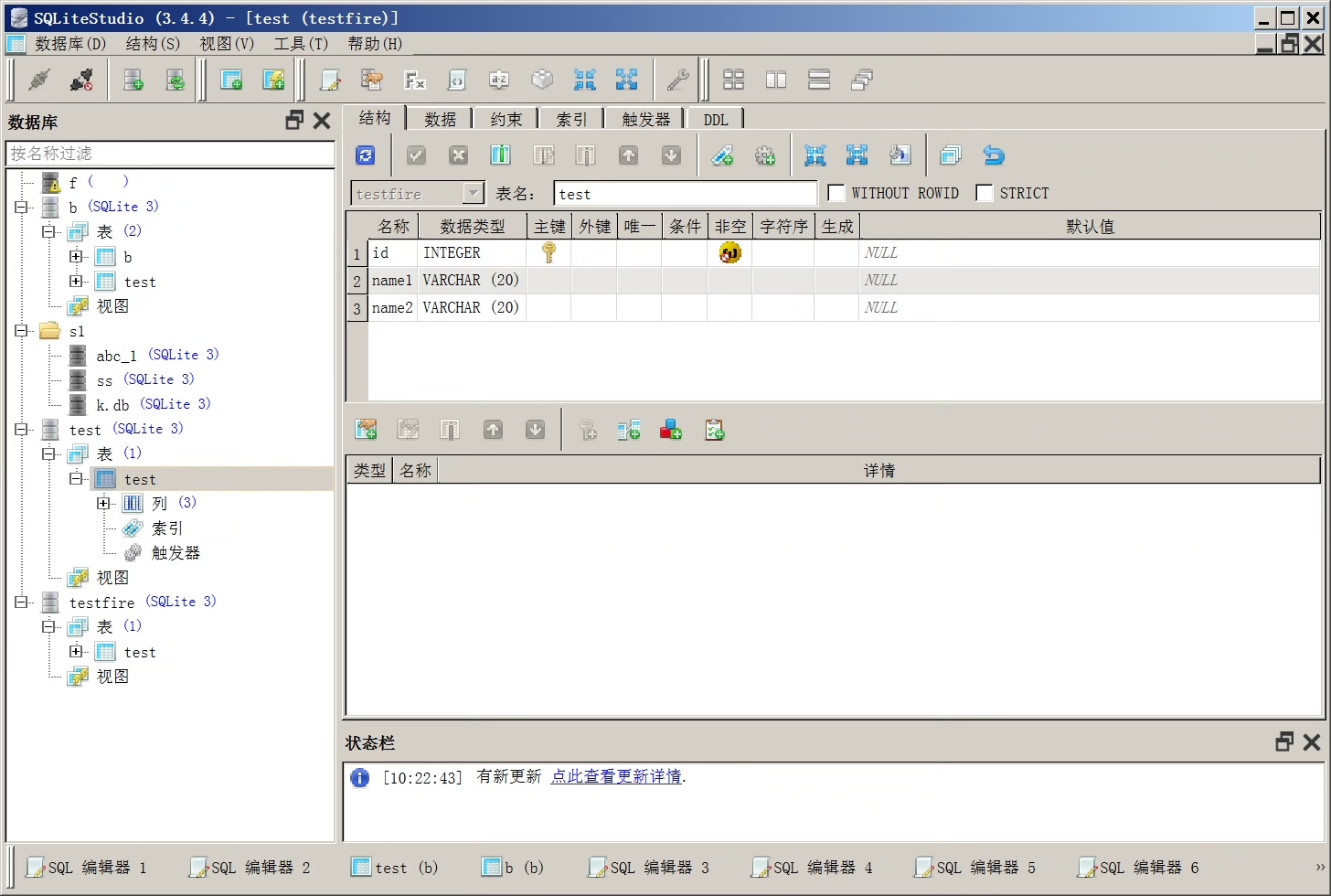
Task: Click the 按名称过滤 filter input field
Action: coord(170,154)
